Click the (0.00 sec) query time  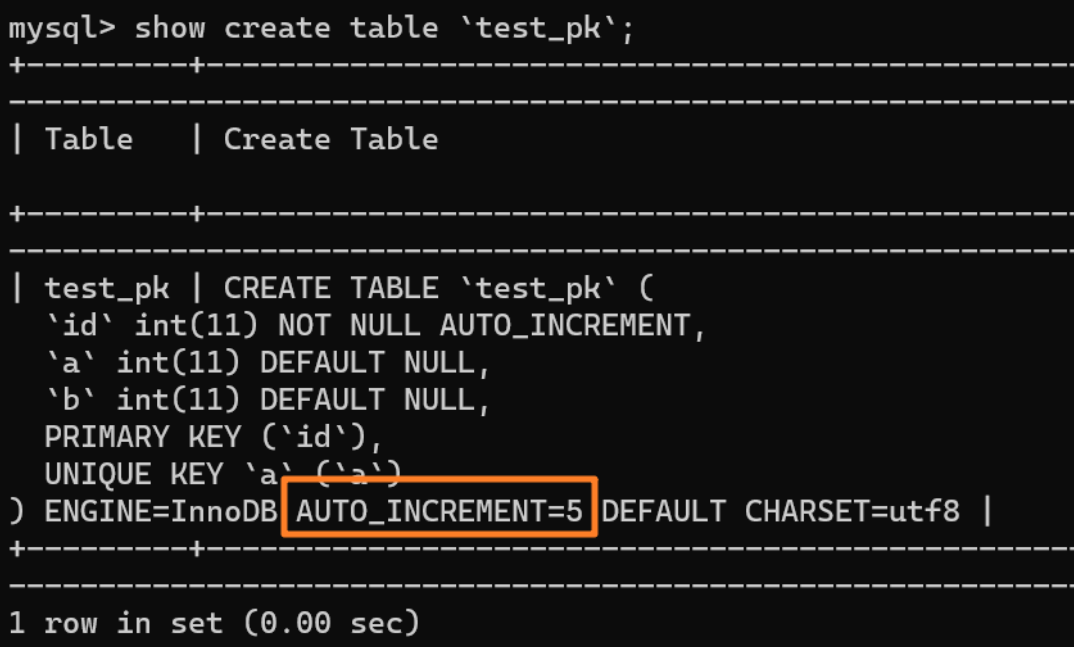coord(330,623)
